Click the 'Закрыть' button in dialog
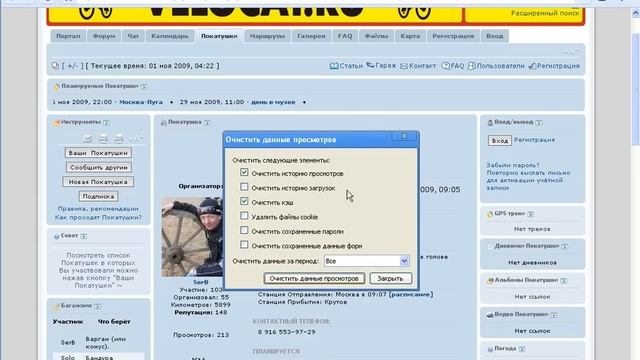640x360 pixels. point(390,278)
